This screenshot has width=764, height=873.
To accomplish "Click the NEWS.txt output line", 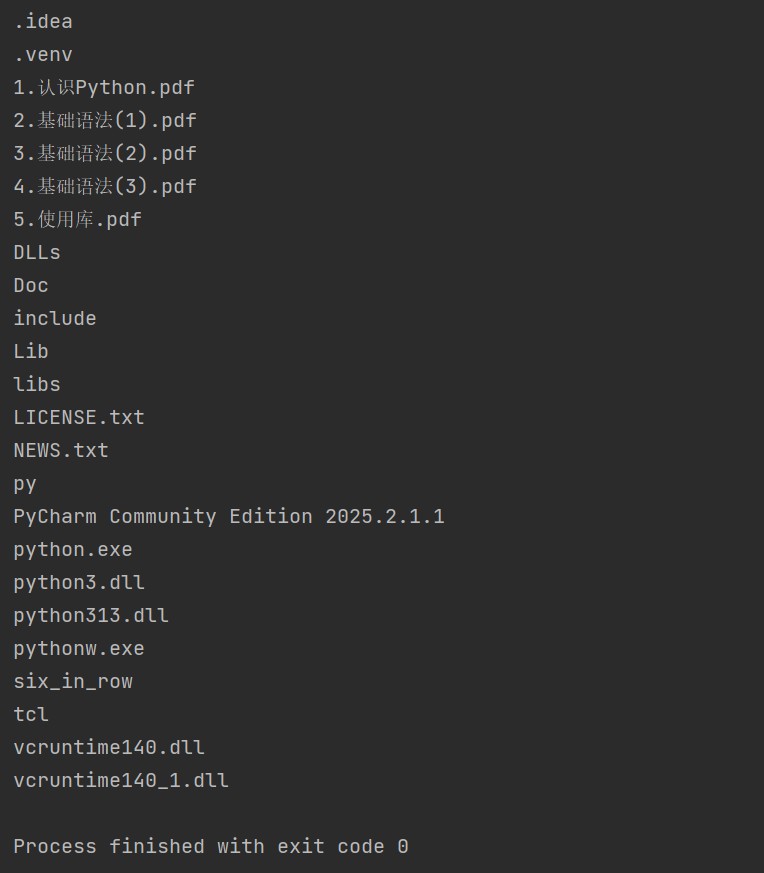I will 61,451.
